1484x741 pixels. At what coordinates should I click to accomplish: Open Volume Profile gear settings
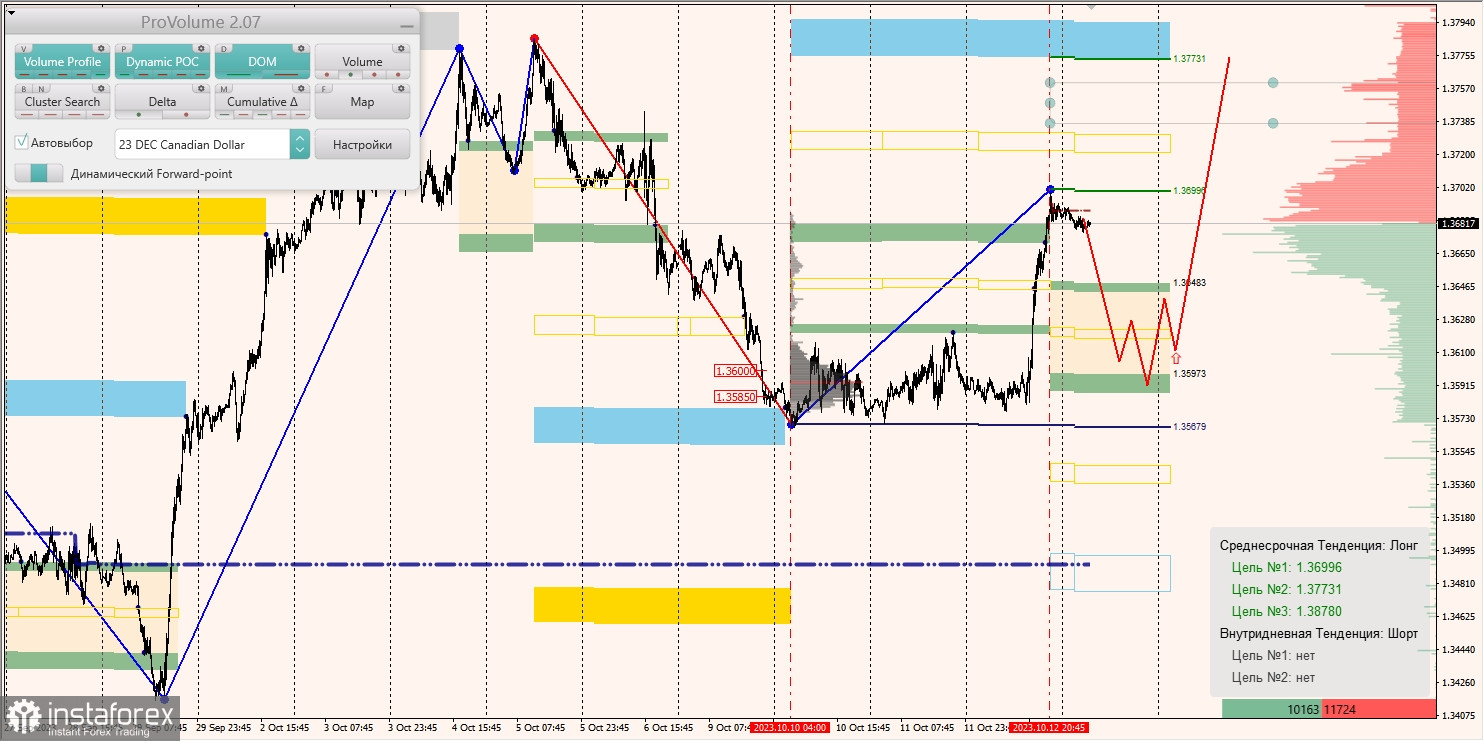coord(100,48)
